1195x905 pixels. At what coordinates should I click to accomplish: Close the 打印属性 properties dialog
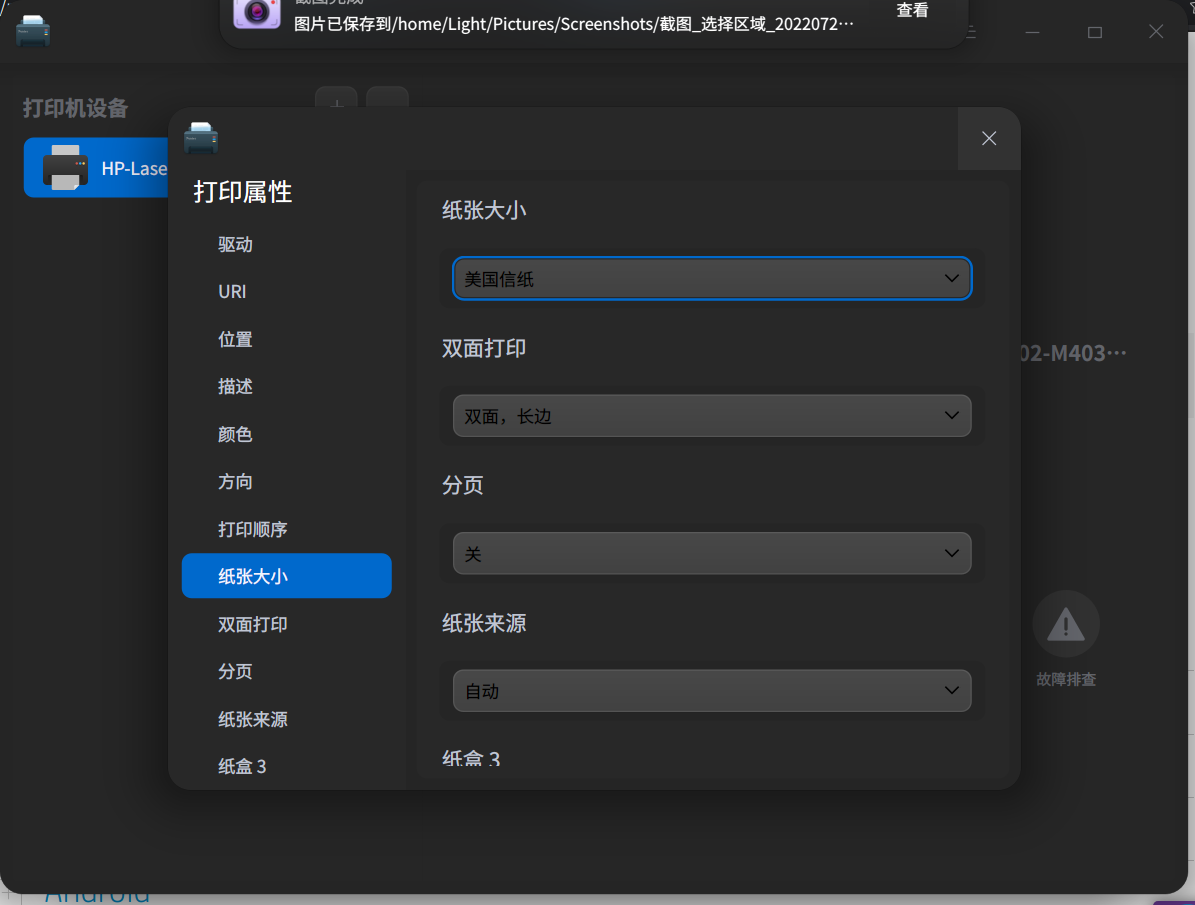pos(988,138)
